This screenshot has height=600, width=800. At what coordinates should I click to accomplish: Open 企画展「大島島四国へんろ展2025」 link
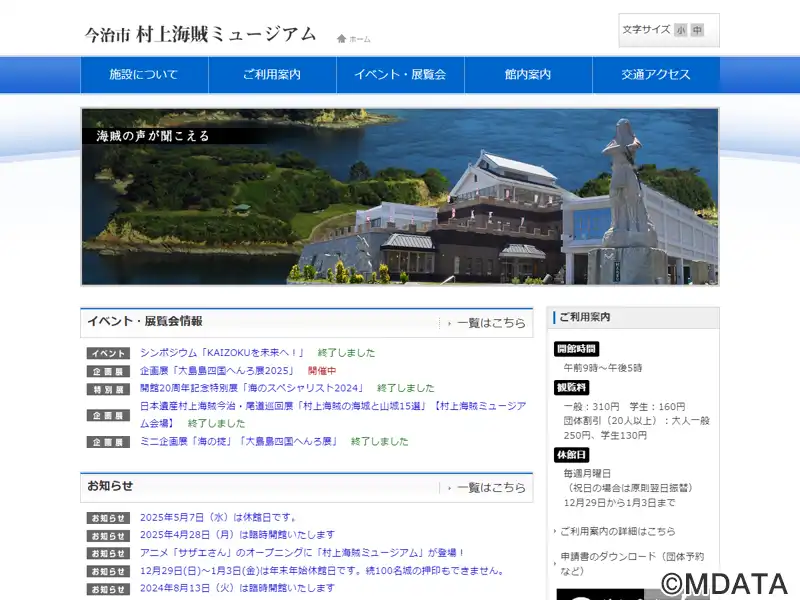coord(217,370)
